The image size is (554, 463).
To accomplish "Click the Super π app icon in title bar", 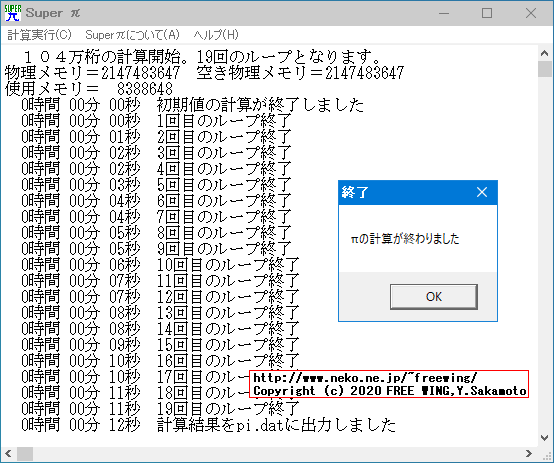I will click(x=13, y=13).
